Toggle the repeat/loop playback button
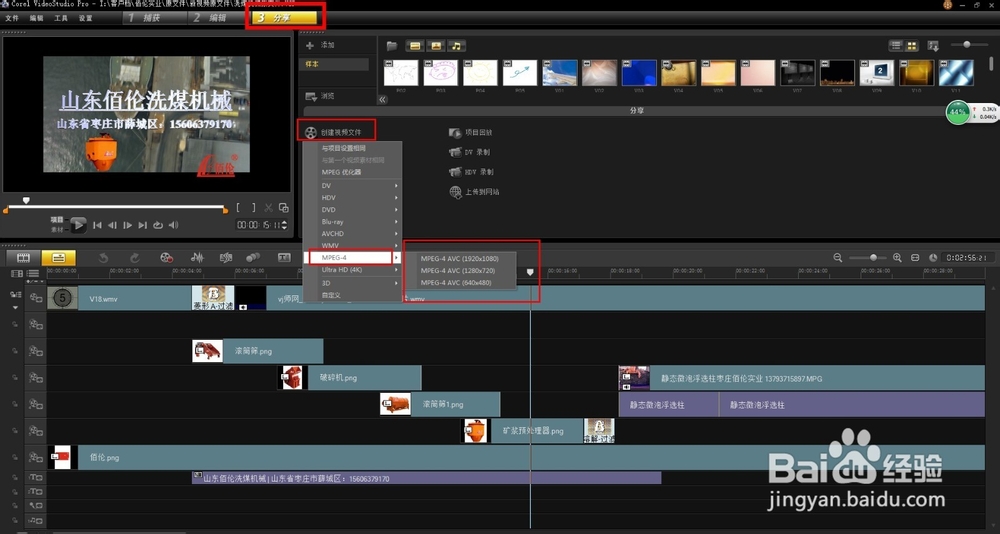The image size is (1000, 534). pyautogui.click(x=157, y=225)
